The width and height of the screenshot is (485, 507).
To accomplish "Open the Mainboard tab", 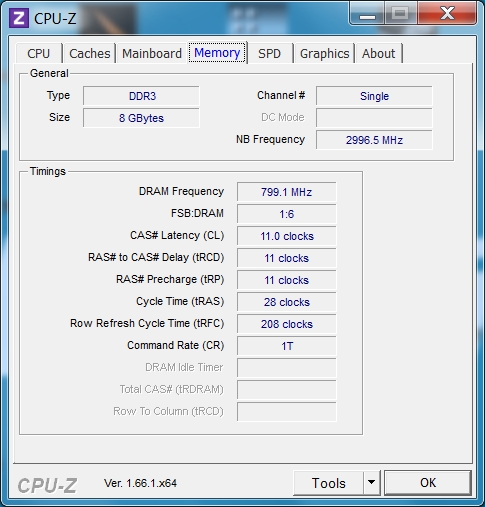I will click(152, 53).
